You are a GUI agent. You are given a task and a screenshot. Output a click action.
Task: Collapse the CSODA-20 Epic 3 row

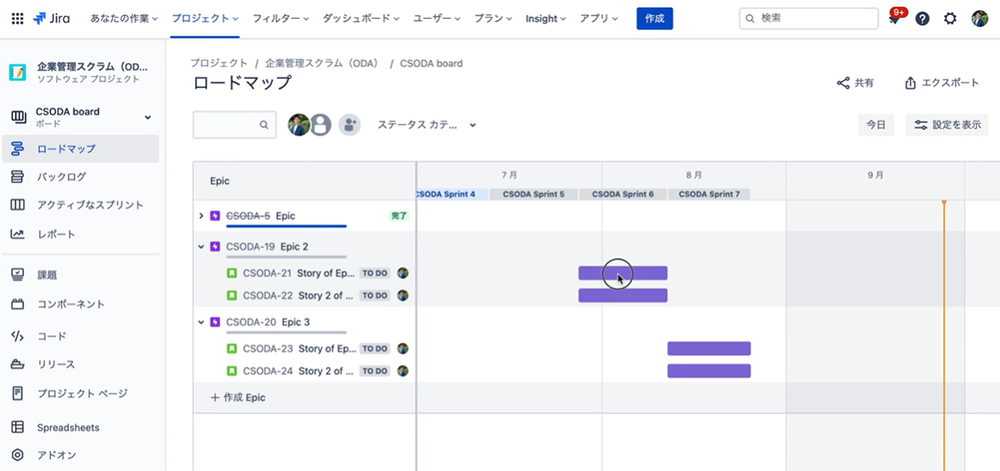click(x=201, y=322)
